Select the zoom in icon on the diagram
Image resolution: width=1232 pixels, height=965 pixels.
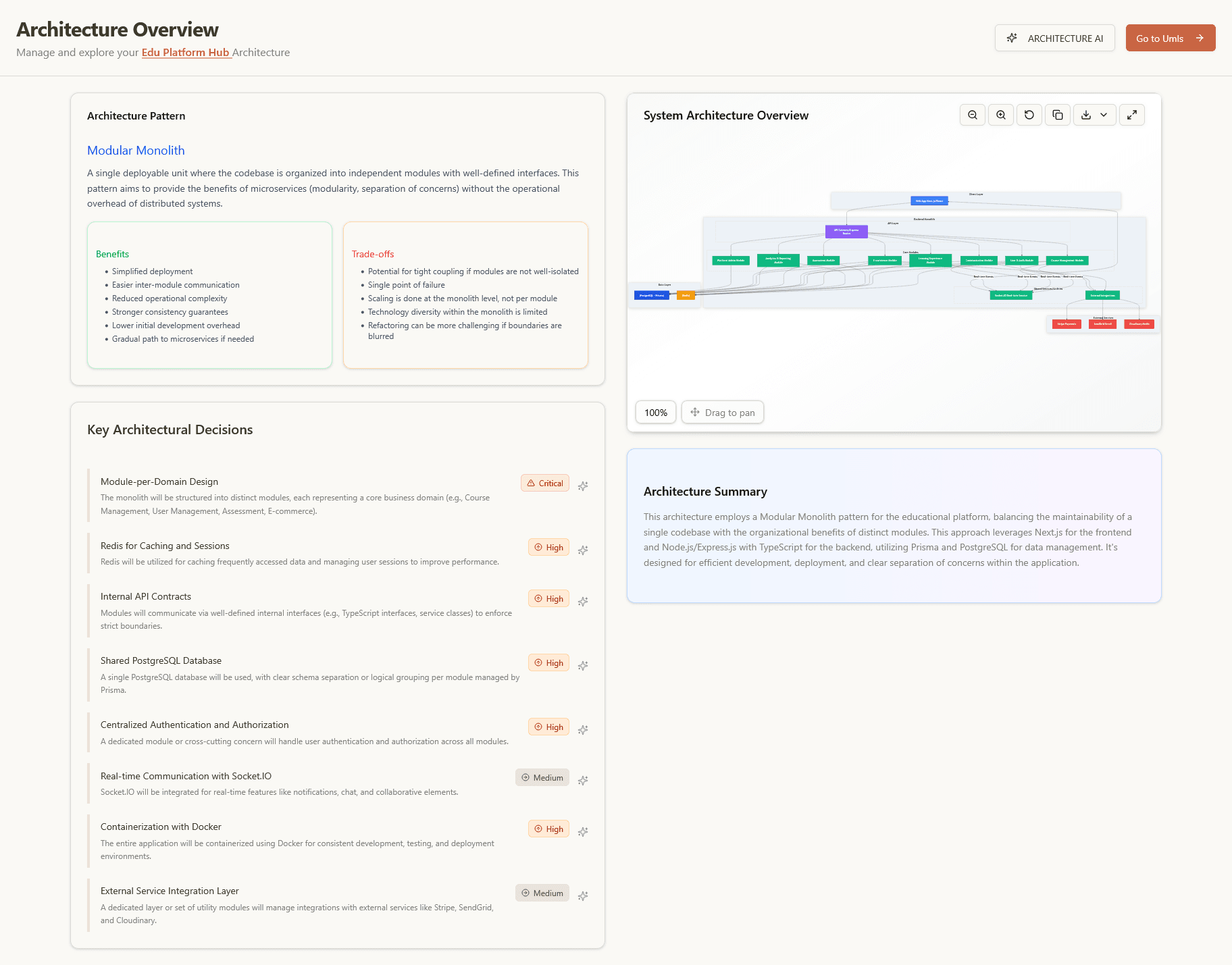point(1000,115)
